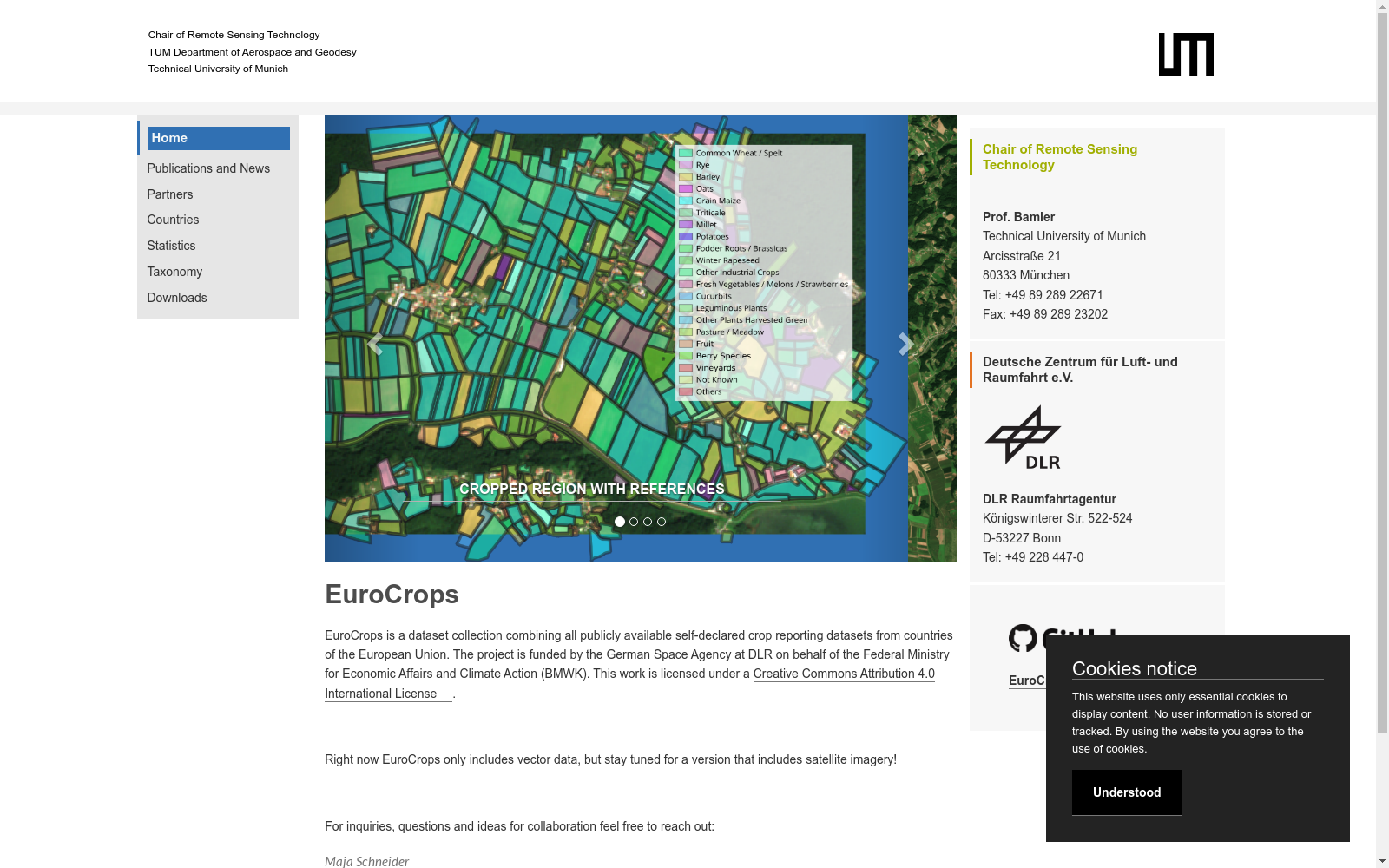Viewport: 1389px width, 868px height.
Task: Click Fax: +49 89 289 23202
Action: 1045,314
